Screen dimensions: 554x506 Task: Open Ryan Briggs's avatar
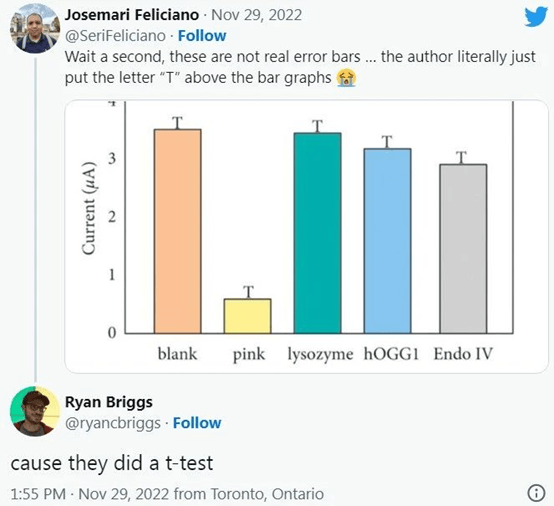(35, 411)
